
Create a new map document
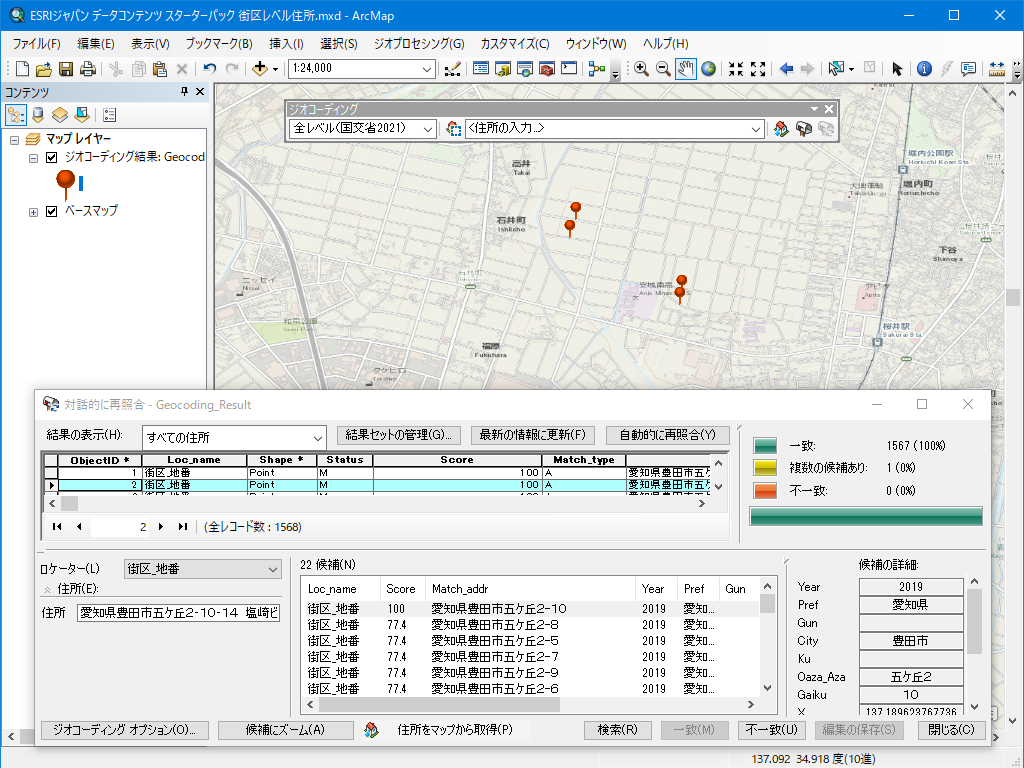point(22,69)
